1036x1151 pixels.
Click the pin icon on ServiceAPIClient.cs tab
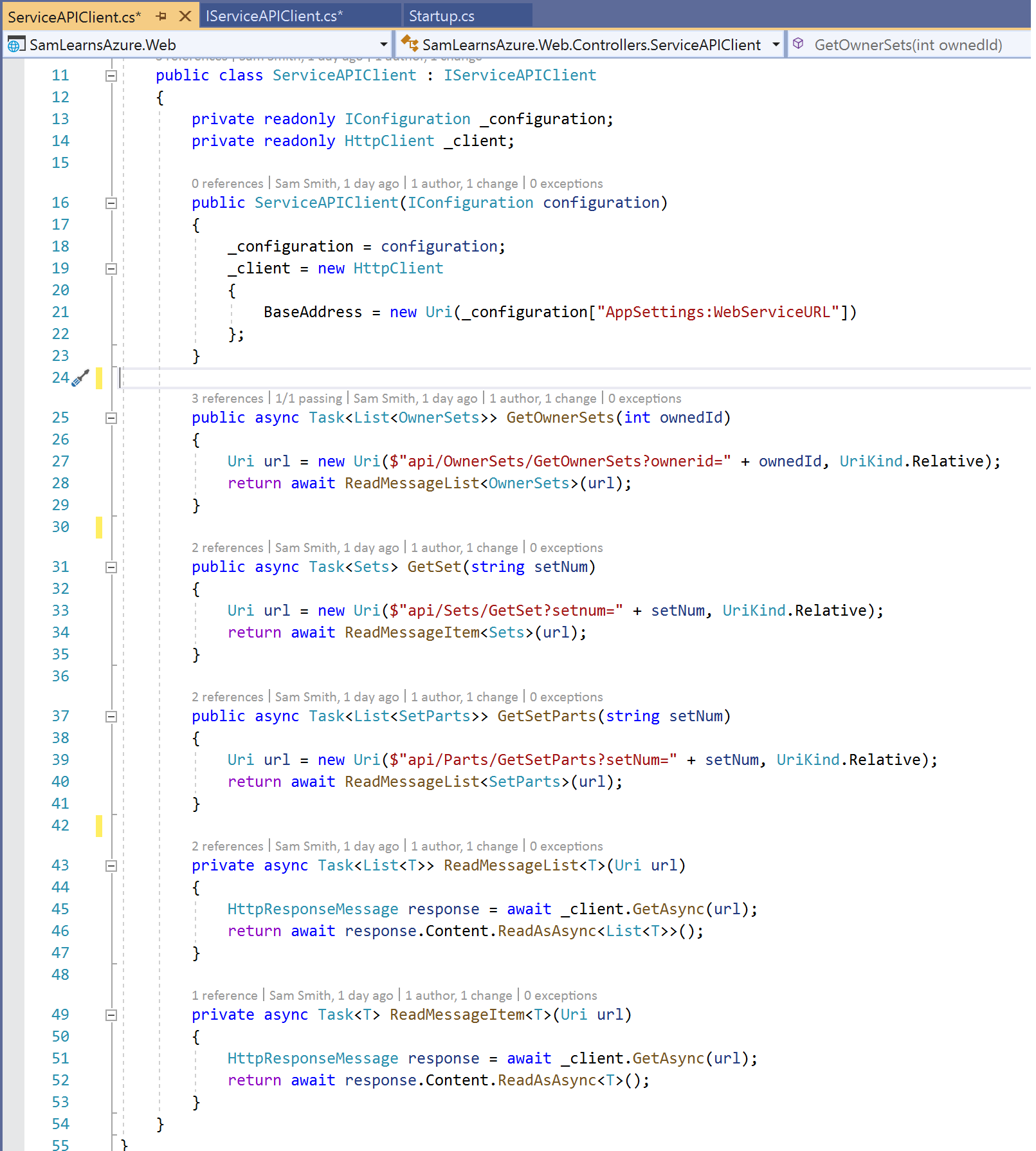161,16
